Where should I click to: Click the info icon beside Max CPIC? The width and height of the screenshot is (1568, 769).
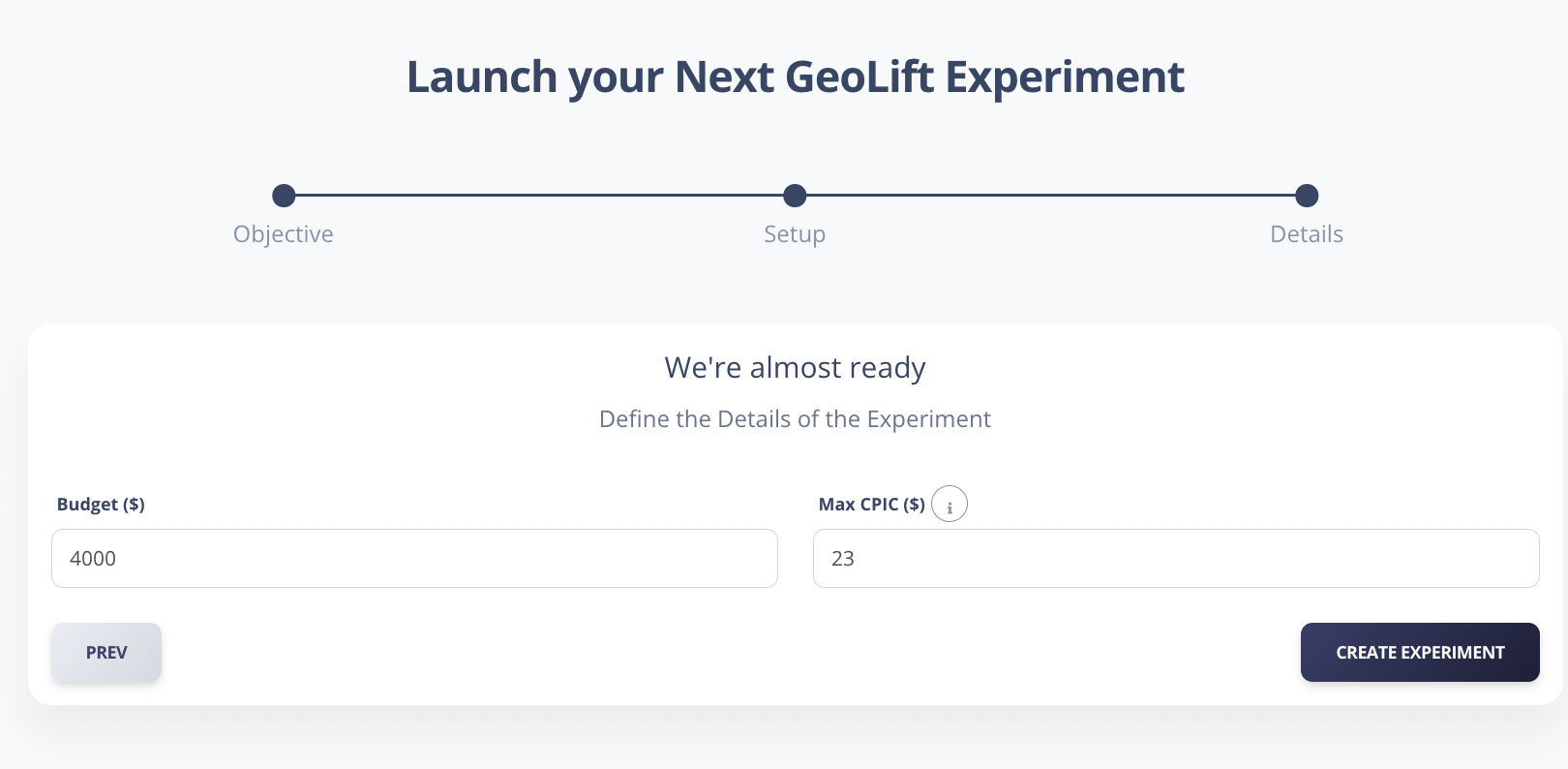tap(949, 505)
